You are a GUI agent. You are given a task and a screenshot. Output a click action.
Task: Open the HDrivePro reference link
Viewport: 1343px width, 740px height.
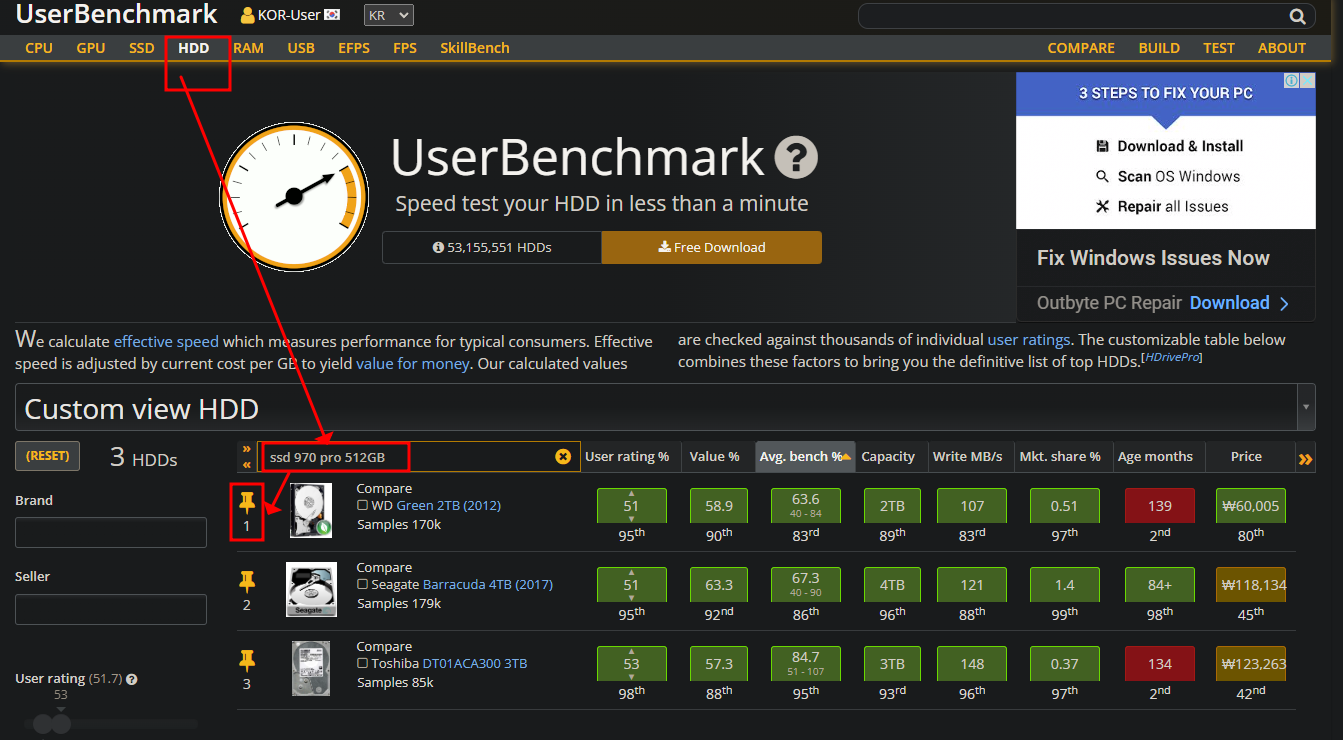[1172, 358]
